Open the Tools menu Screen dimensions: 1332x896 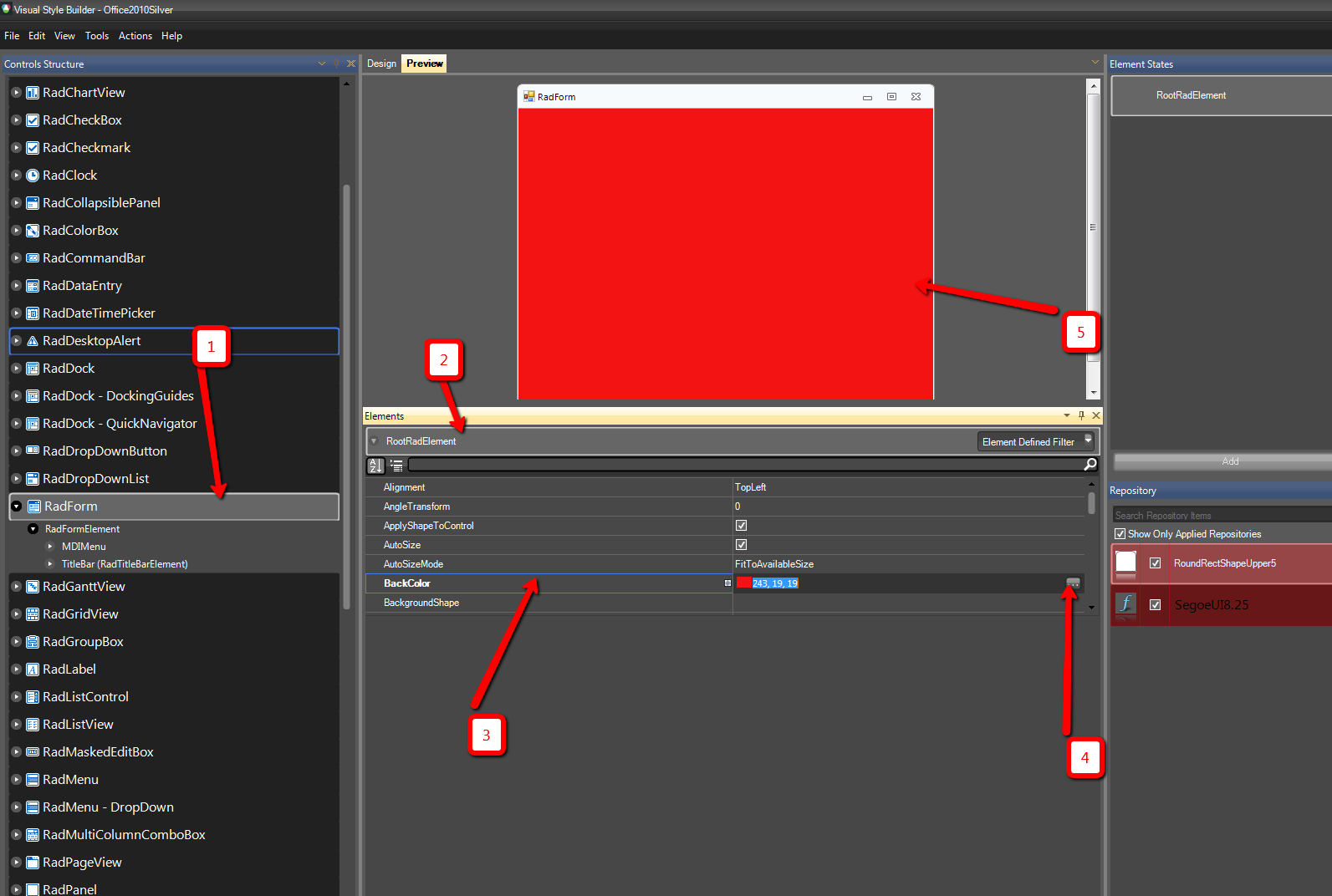[x=97, y=36]
